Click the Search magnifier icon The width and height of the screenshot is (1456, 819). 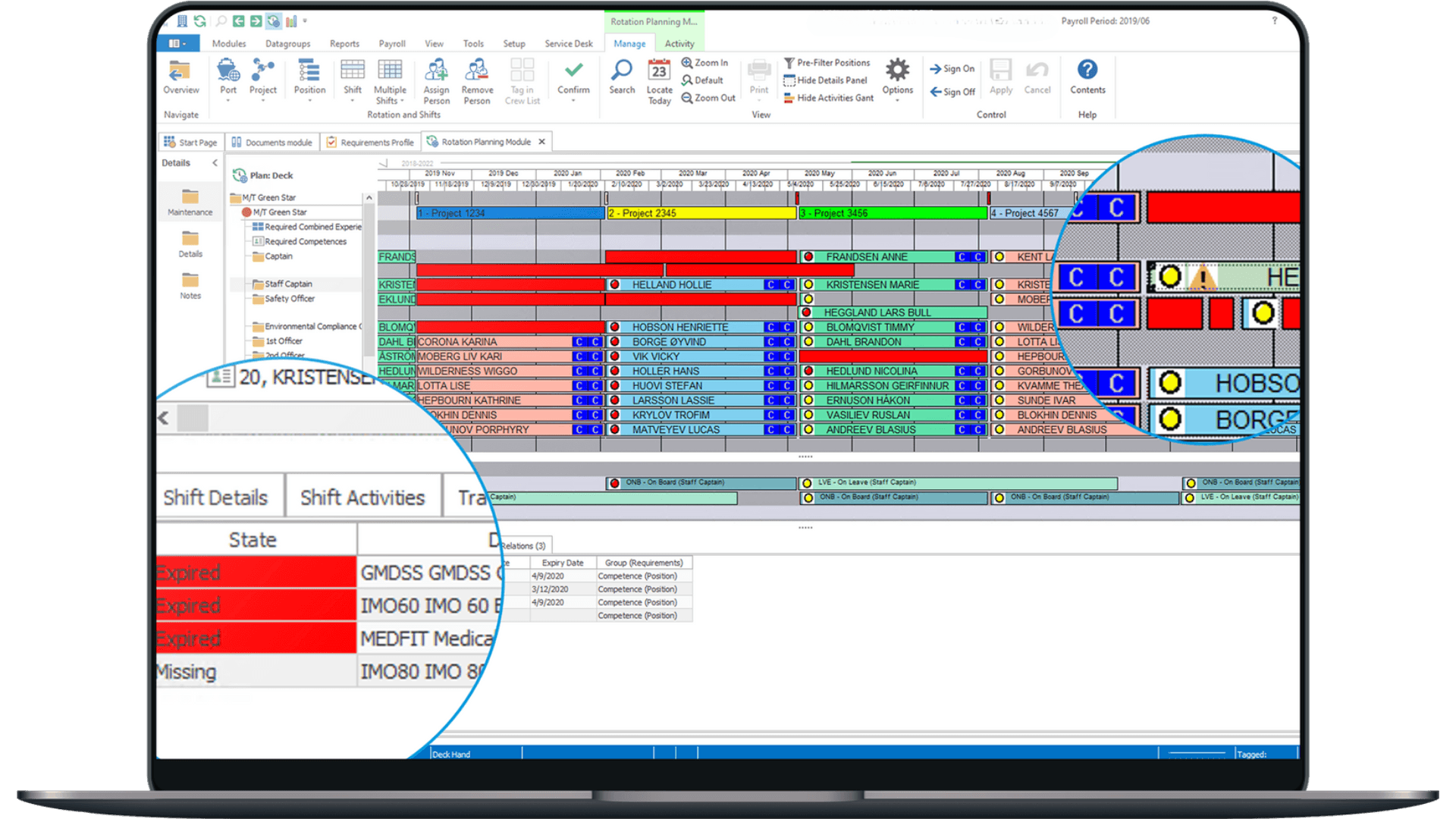621,70
